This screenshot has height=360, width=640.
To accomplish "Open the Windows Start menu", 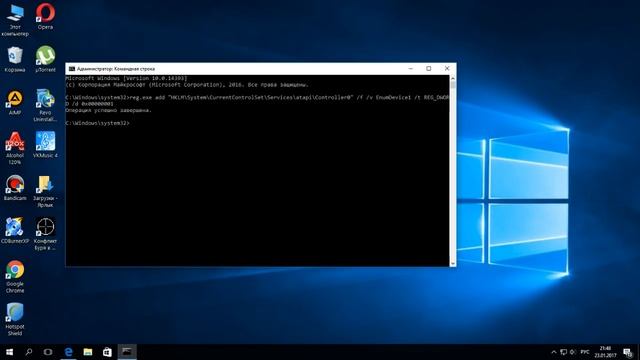I will 9,352.
